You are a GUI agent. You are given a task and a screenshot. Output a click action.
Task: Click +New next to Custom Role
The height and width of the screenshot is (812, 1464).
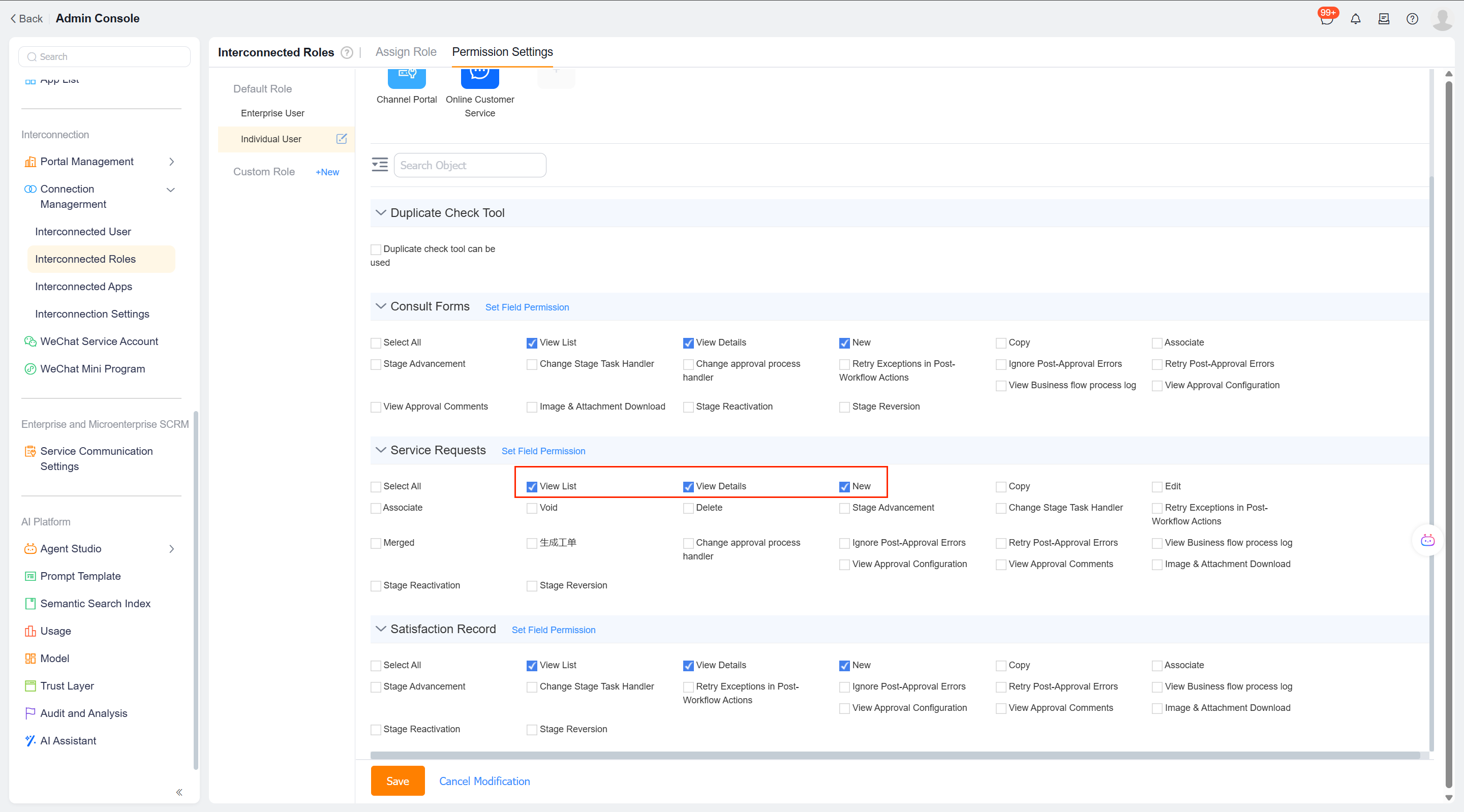coord(327,172)
